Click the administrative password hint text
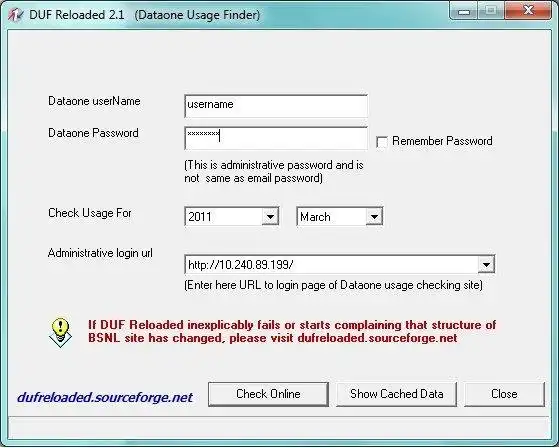The height and width of the screenshot is (448, 559). click(x=274, y=171)
